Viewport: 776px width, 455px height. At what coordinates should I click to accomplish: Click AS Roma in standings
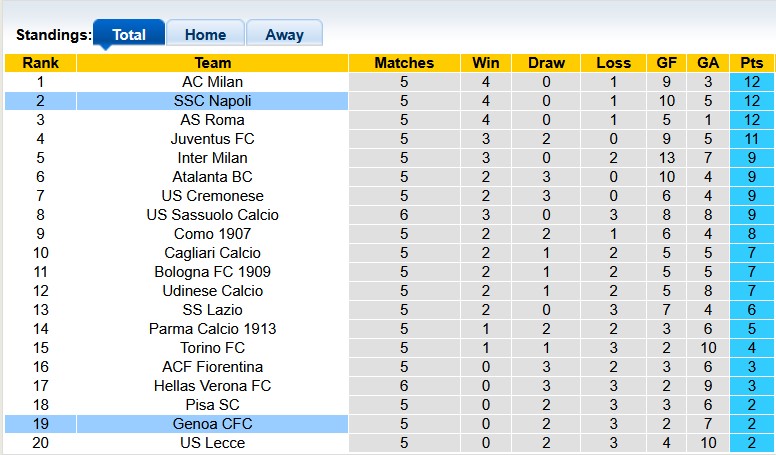pos(212,120)
